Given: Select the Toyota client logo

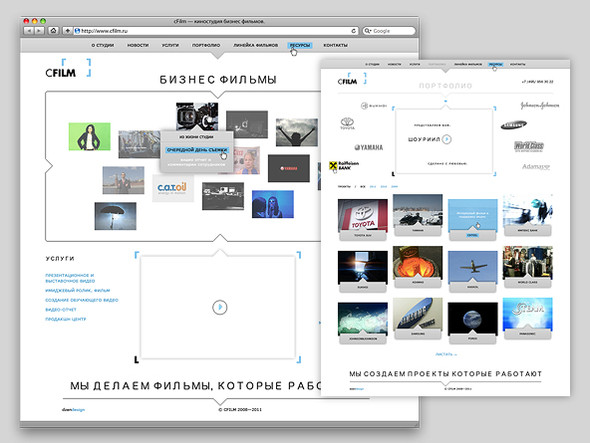Looking at the screenshot, I should pos(347,123).
